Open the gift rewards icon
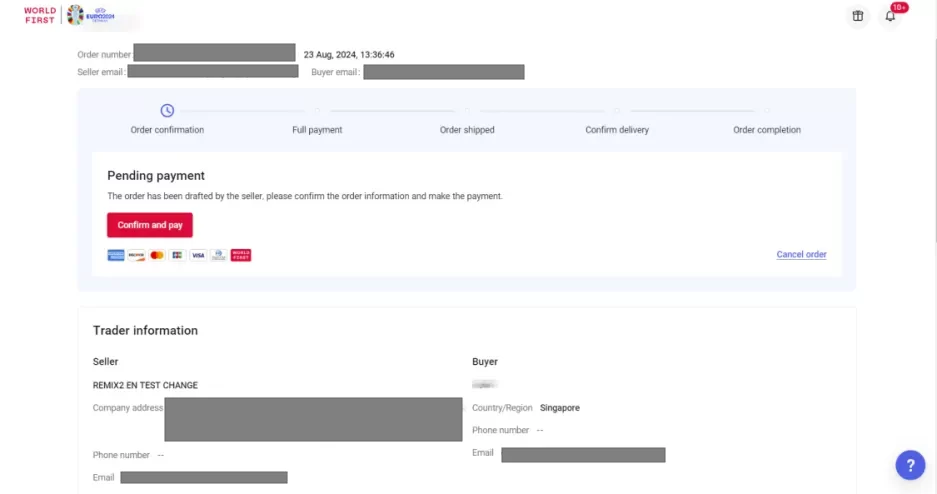 coord(857,16)
